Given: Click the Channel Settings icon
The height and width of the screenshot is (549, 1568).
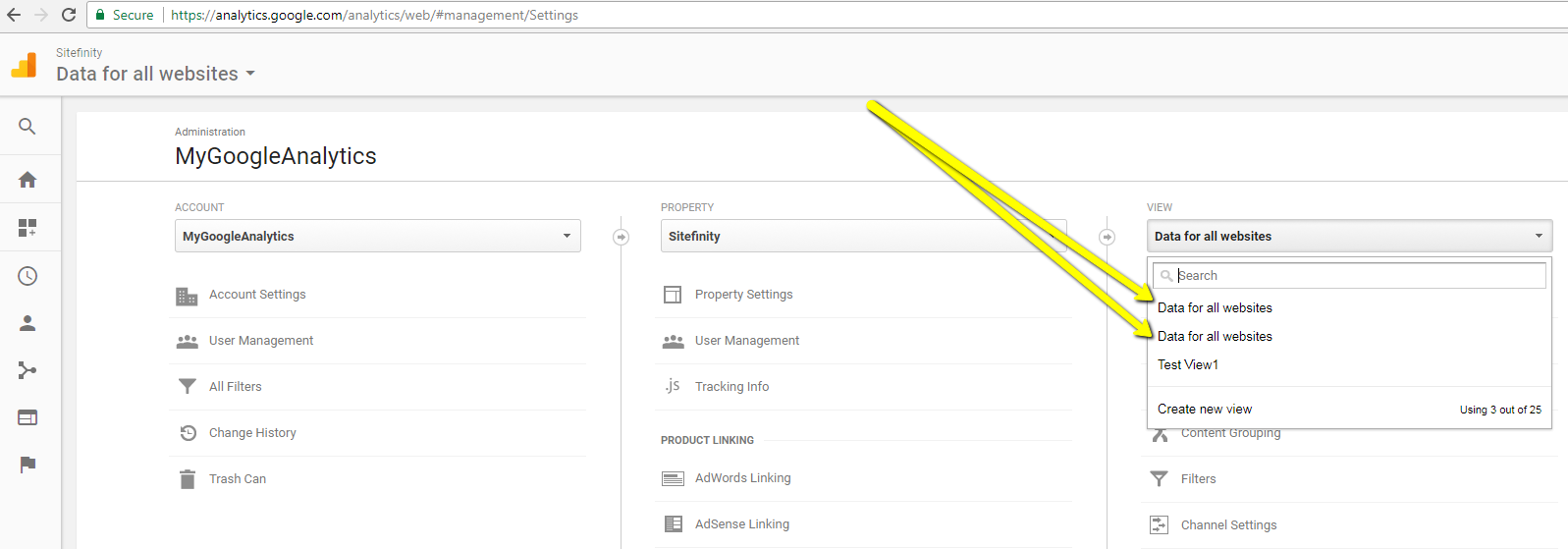Looking at the screenshot, I should pyautogui.click(x=1159, y=525).
